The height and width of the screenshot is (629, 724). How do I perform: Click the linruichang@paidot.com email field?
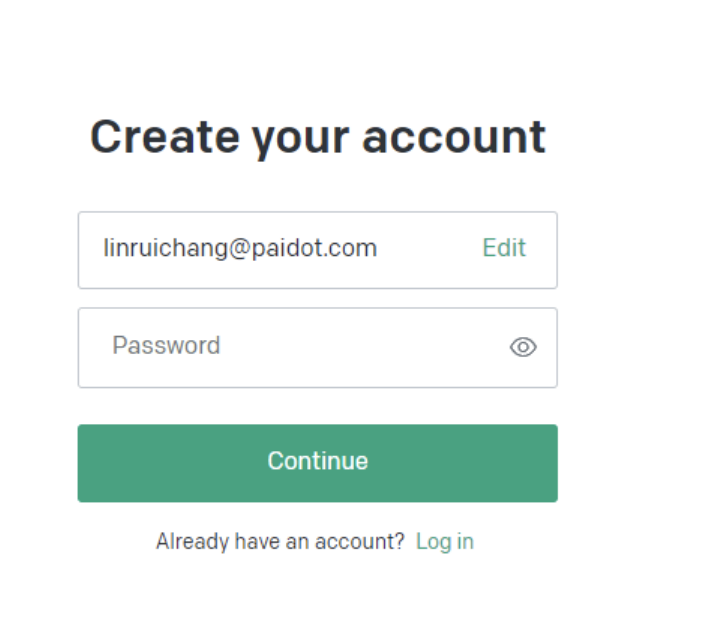coord(318,250)
